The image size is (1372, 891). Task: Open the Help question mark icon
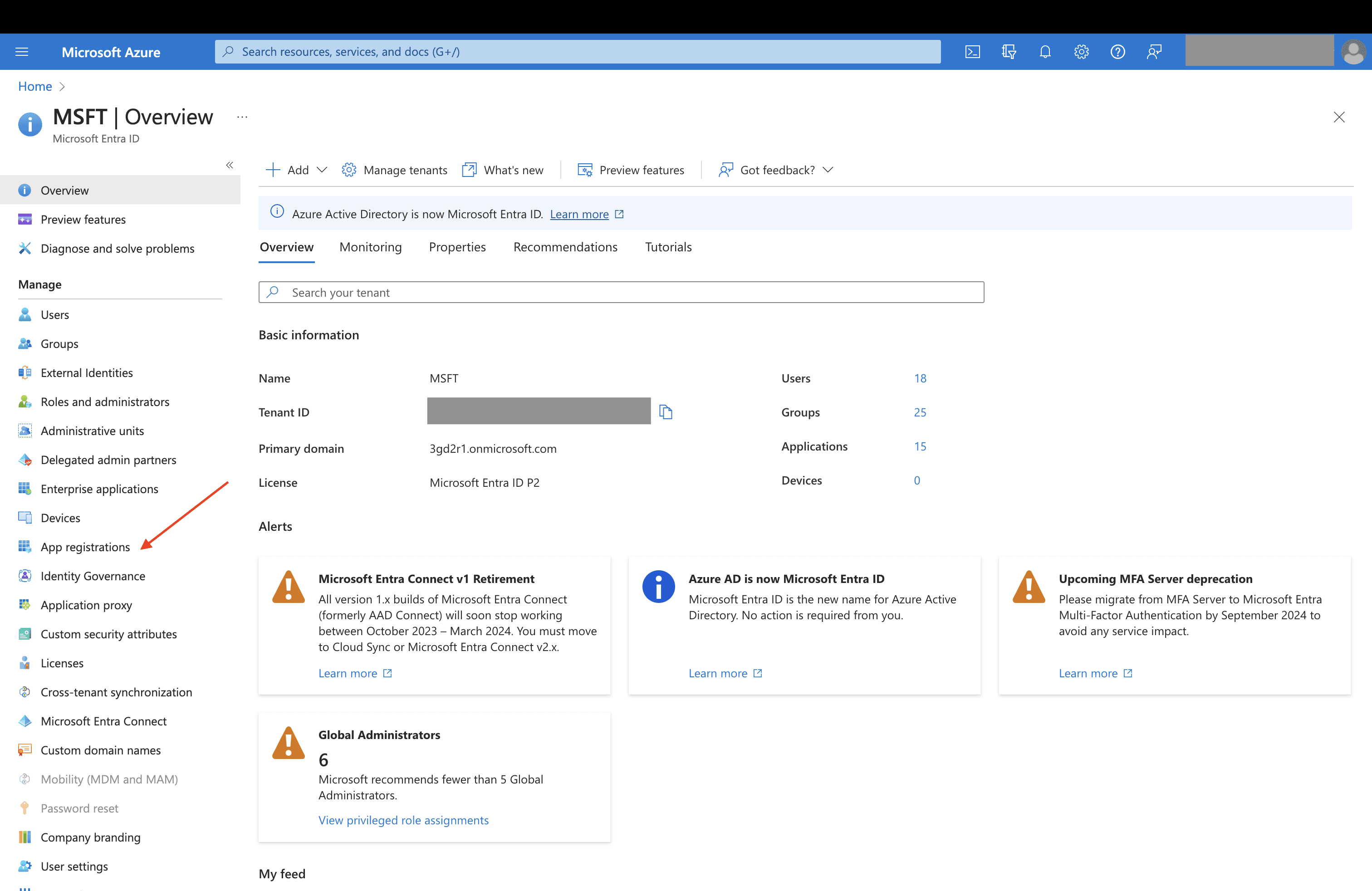coord(1118,52)
